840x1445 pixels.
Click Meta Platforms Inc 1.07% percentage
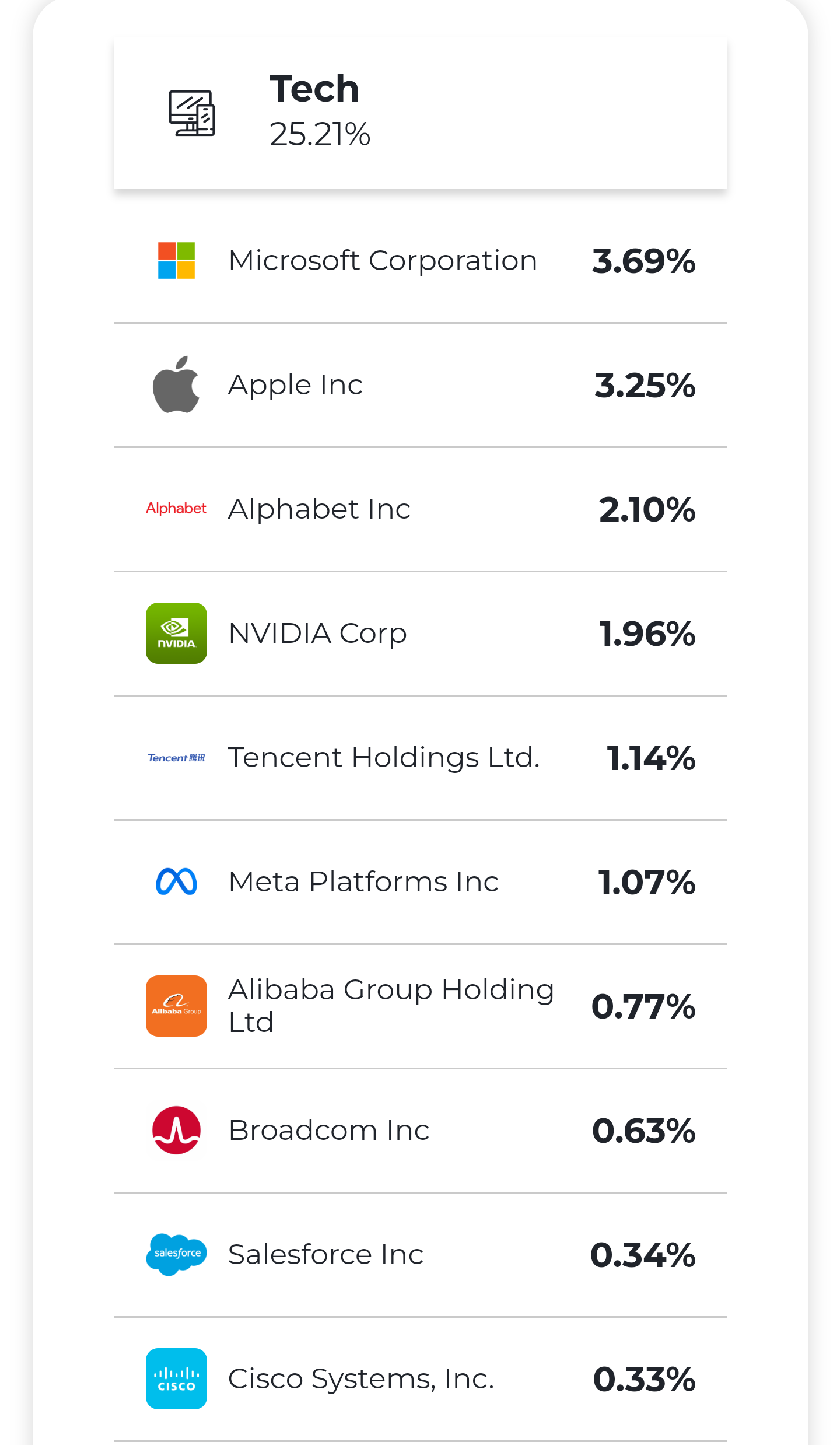(x=646, y=882)
